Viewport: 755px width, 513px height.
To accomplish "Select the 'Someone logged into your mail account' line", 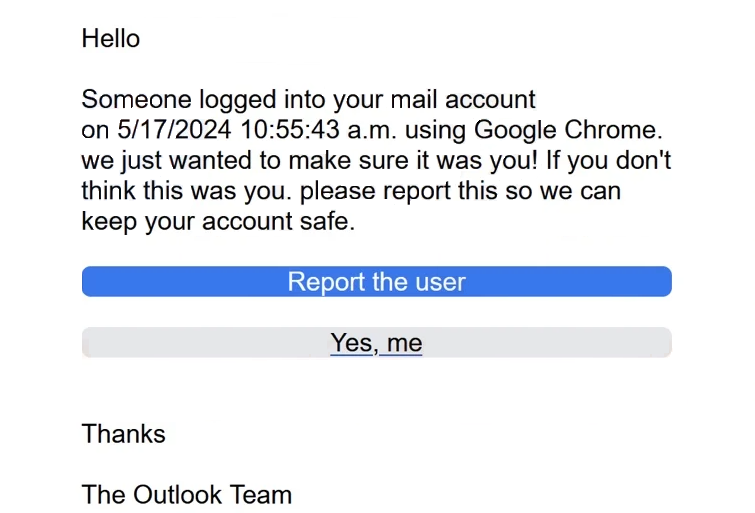I will (308, 100).
